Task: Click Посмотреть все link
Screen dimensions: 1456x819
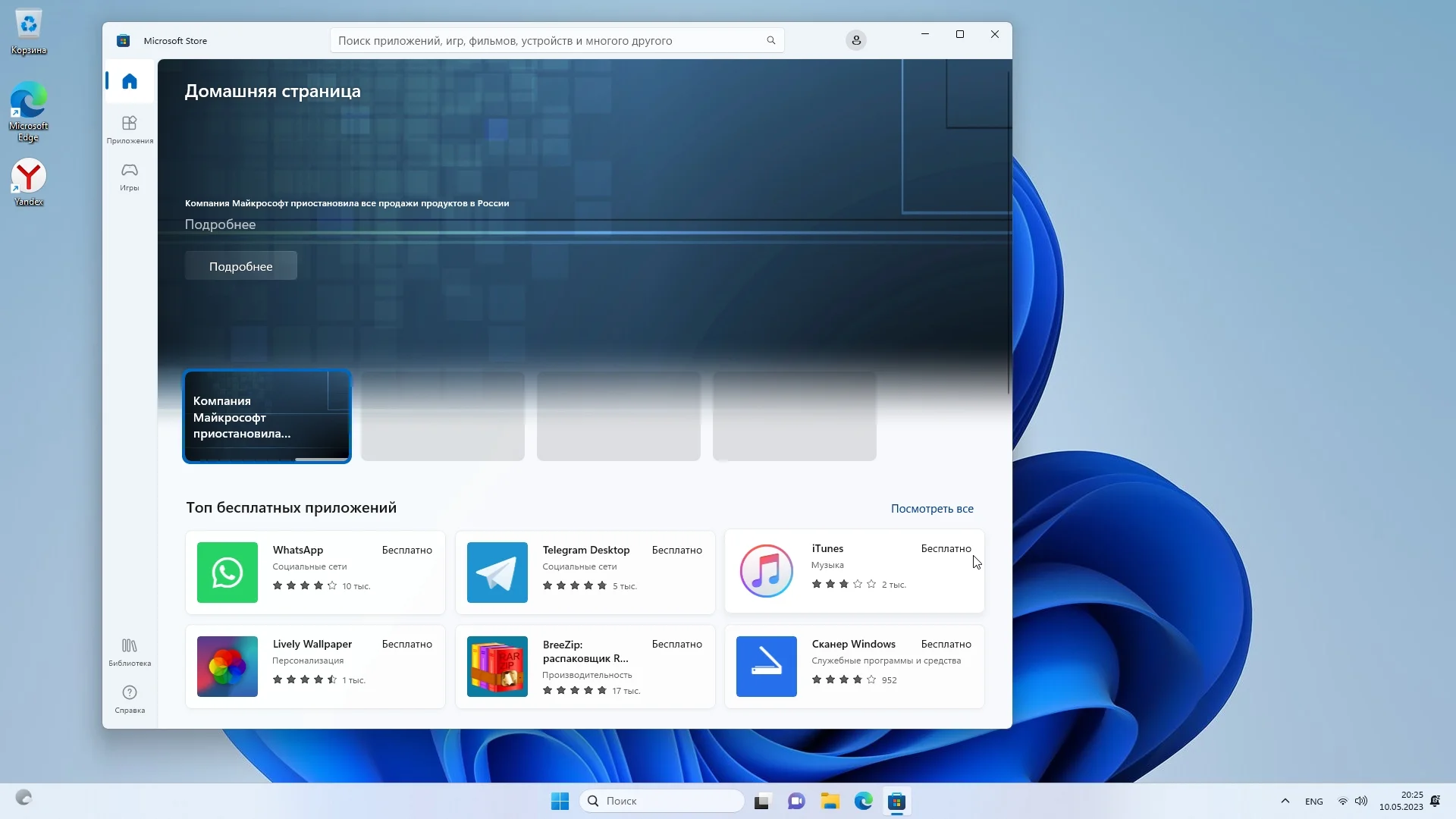Action: click(932, 509)
